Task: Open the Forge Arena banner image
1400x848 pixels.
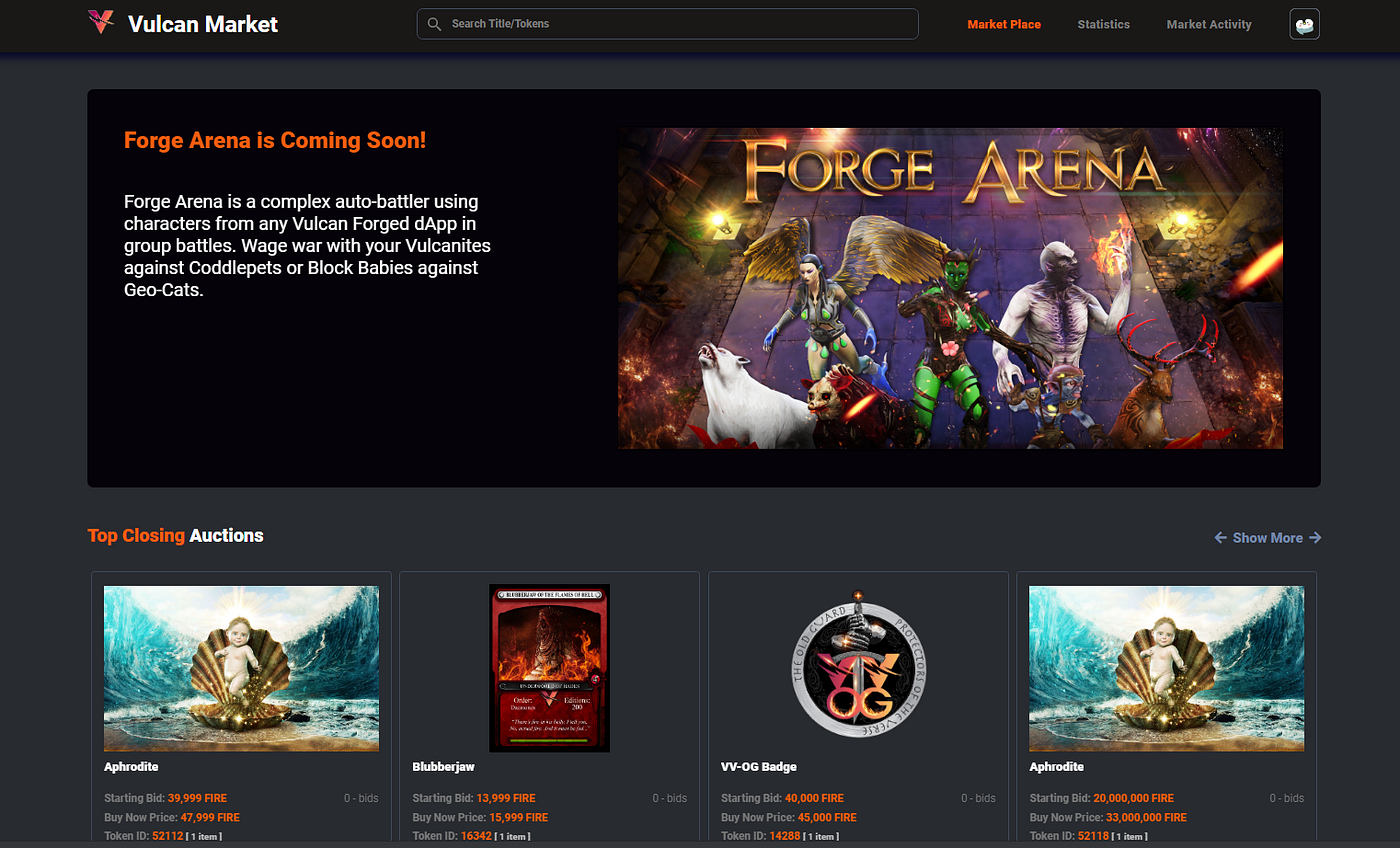Action: point(950,288)
